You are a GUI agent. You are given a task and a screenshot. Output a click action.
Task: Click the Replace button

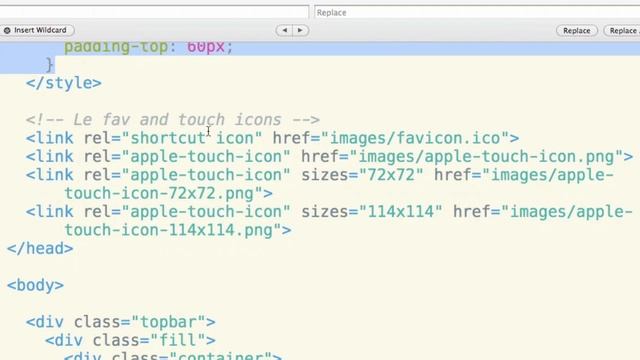[576, 31]
